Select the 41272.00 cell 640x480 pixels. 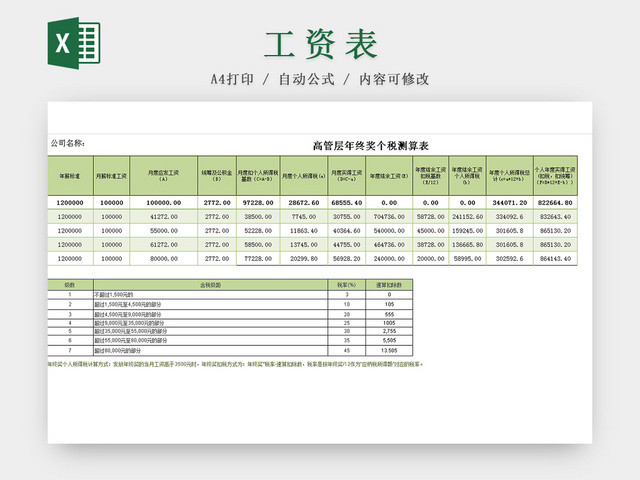(x=163, y=217)
